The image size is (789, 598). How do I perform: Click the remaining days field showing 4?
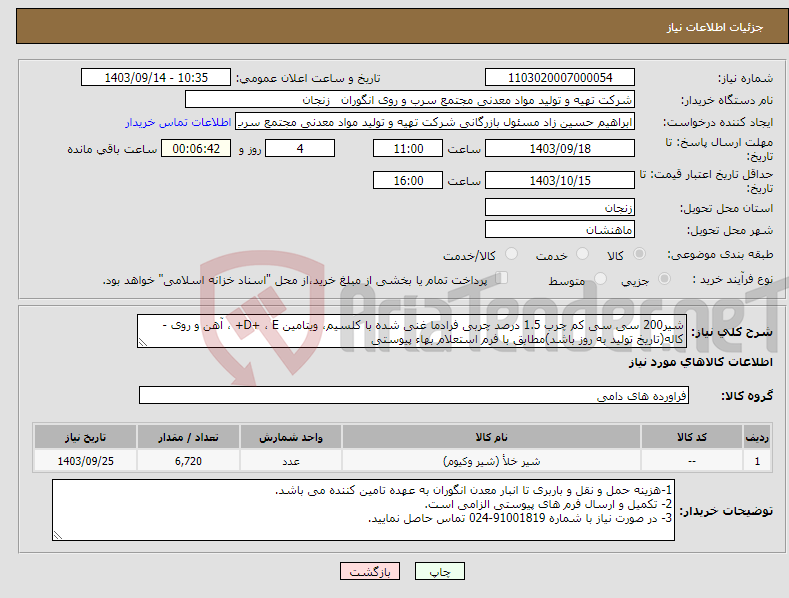[300, 148]
